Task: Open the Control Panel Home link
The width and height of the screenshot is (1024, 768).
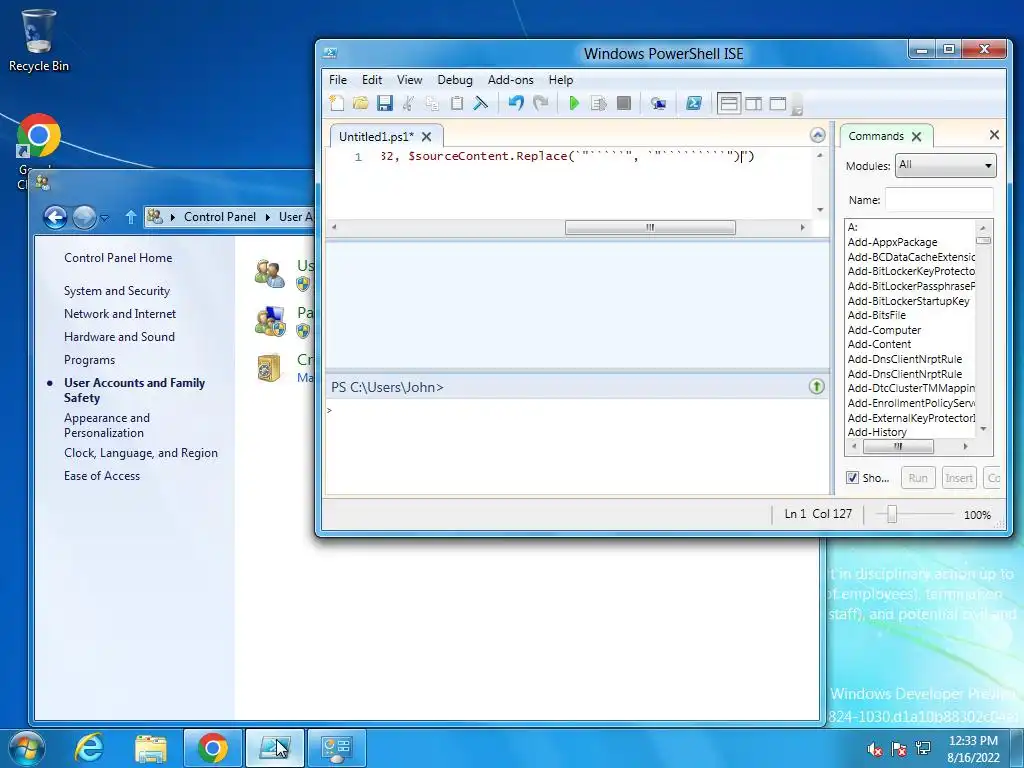Action: [x=118, y=258]
